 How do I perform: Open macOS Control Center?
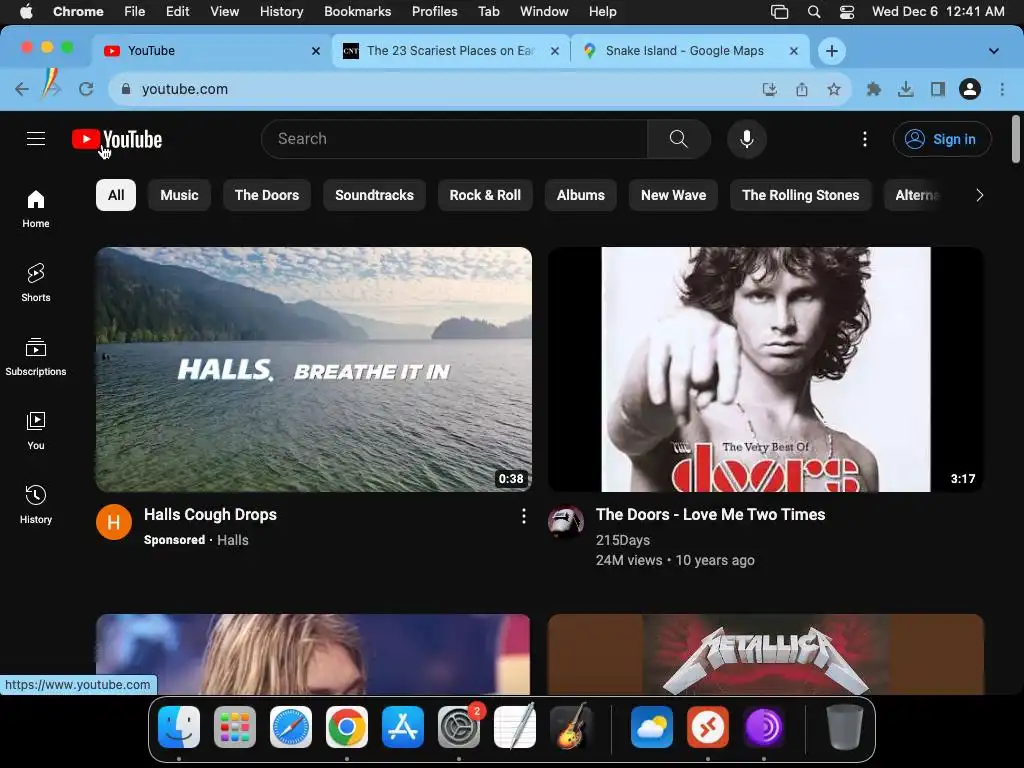pos(847,12)
